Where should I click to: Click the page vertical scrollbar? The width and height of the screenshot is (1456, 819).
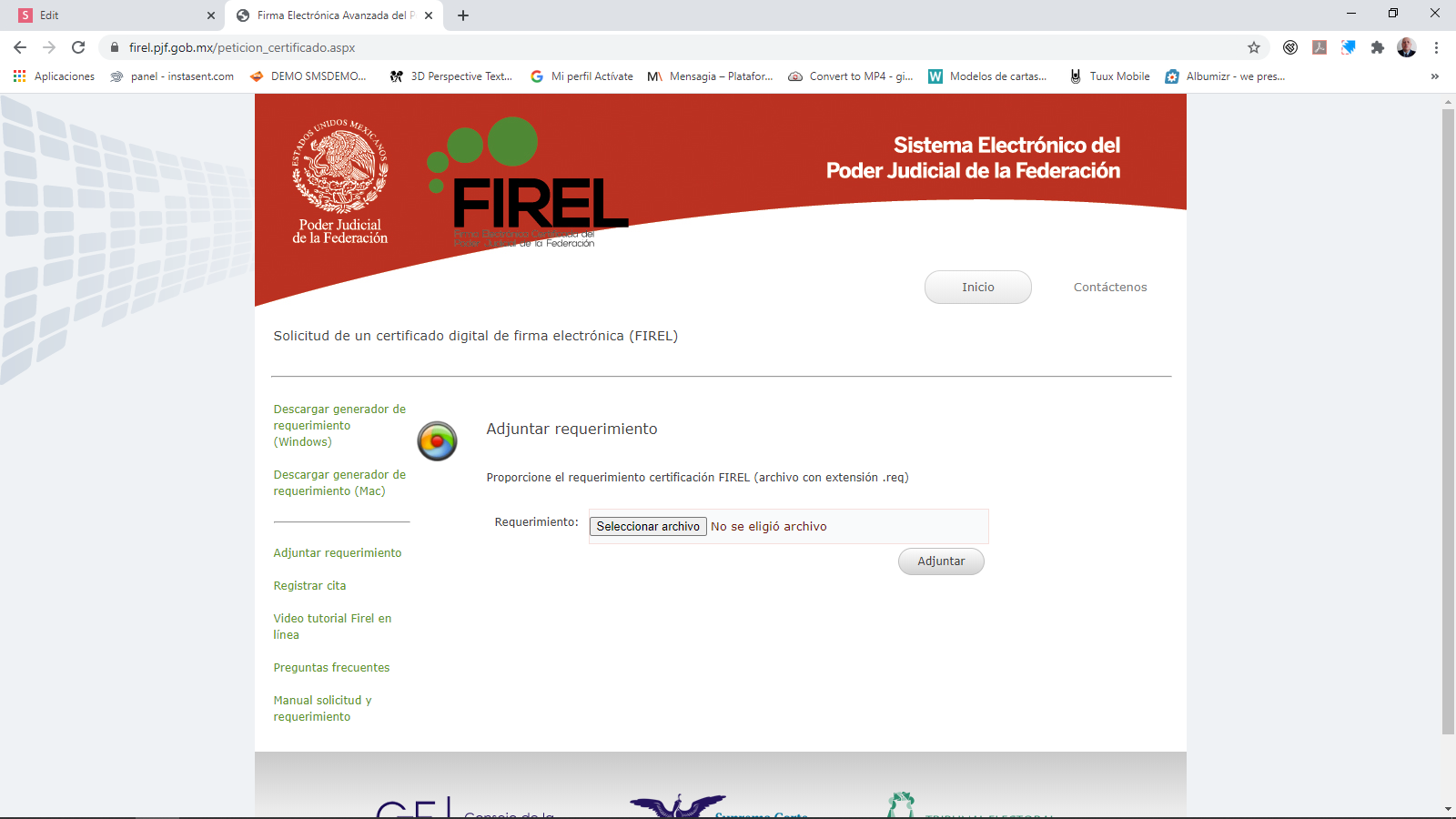(1448, 422)
